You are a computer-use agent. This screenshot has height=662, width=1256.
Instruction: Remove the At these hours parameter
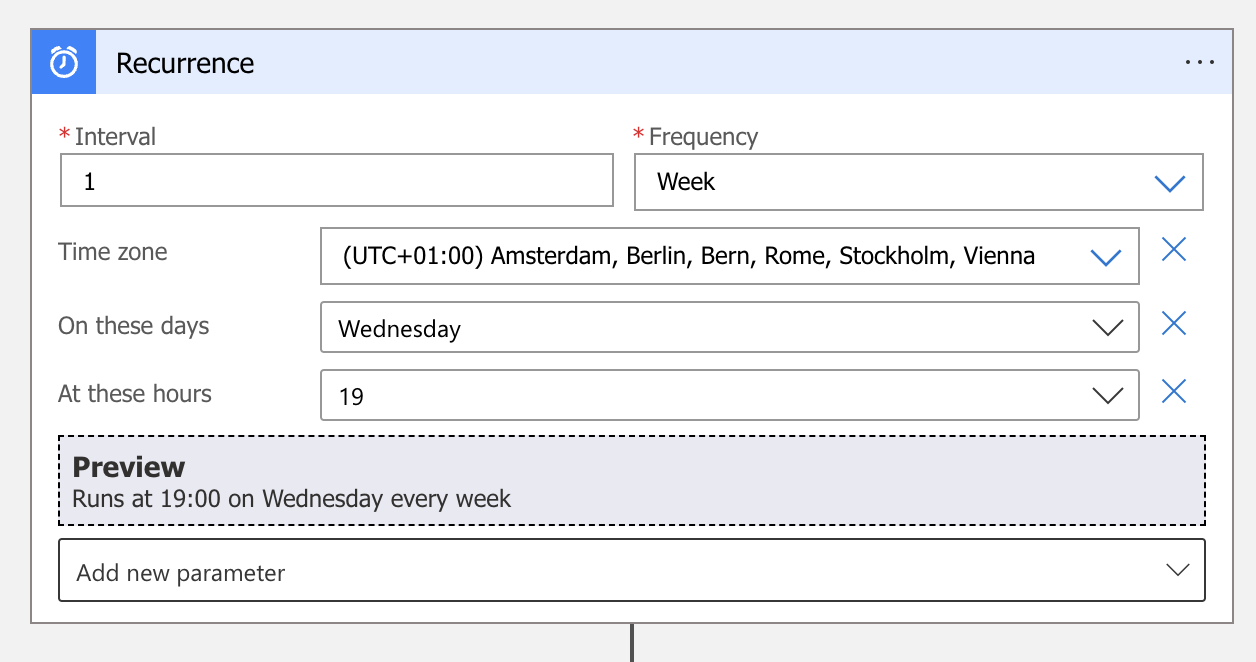pyautogui.click(x=1173, y=391)
